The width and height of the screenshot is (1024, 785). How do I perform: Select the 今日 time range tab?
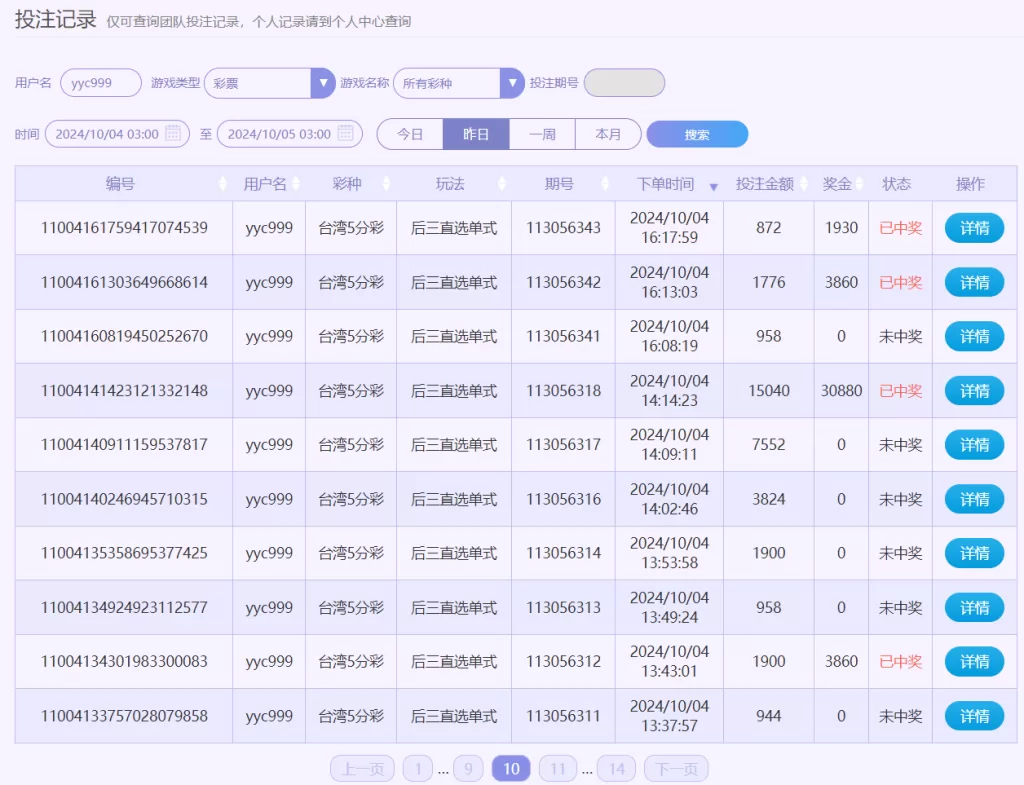point(410,134)
